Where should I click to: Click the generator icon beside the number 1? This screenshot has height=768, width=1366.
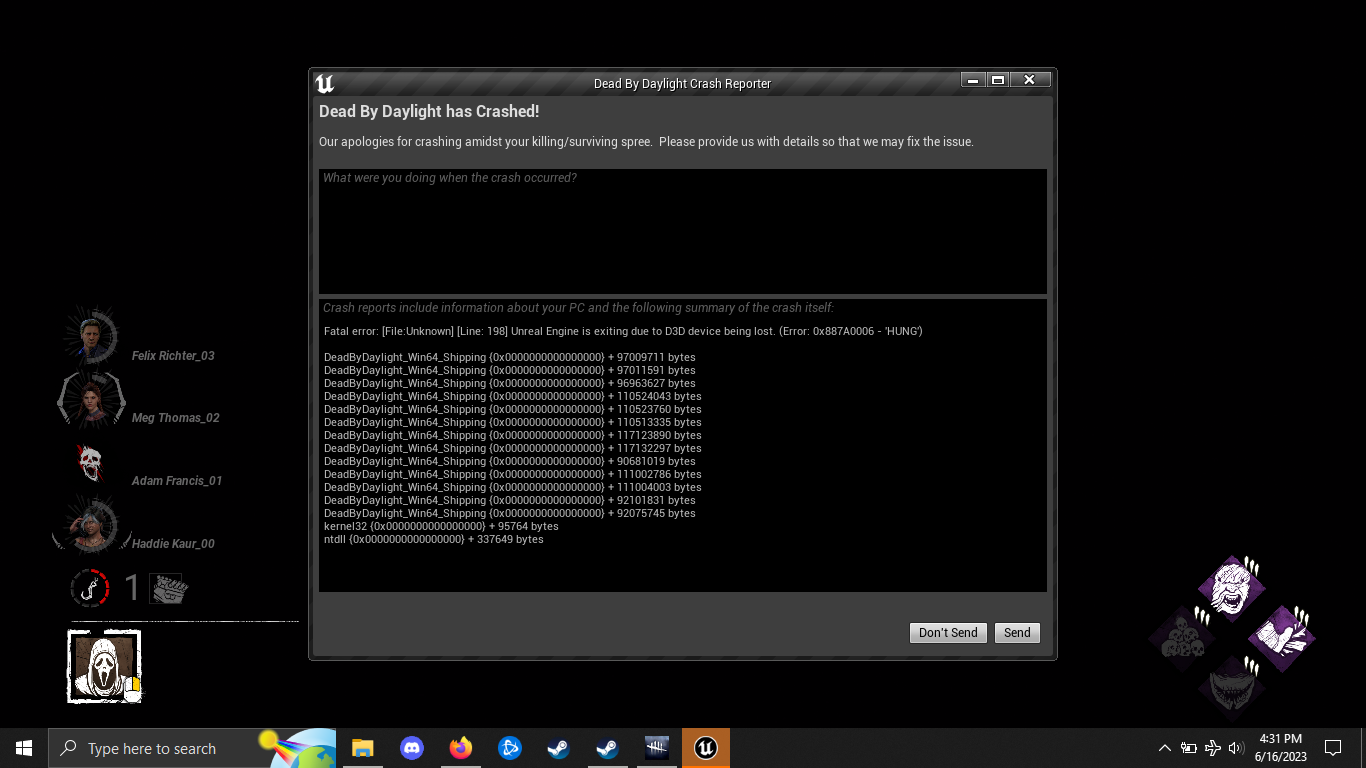pos(168,588)
